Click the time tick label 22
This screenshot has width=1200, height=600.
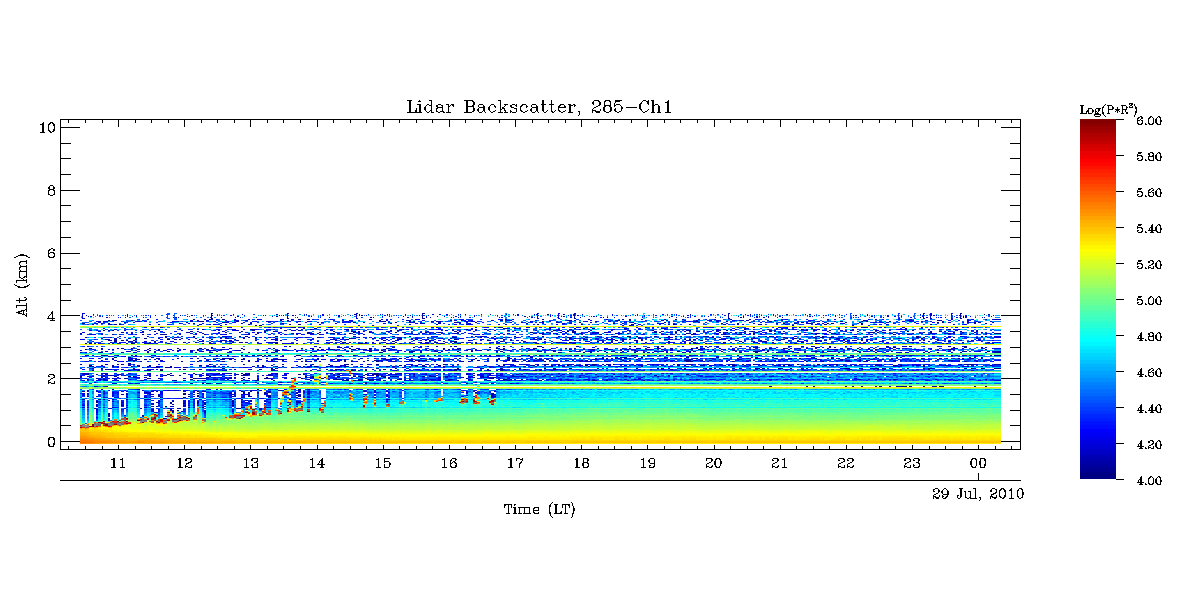[846, 463]
